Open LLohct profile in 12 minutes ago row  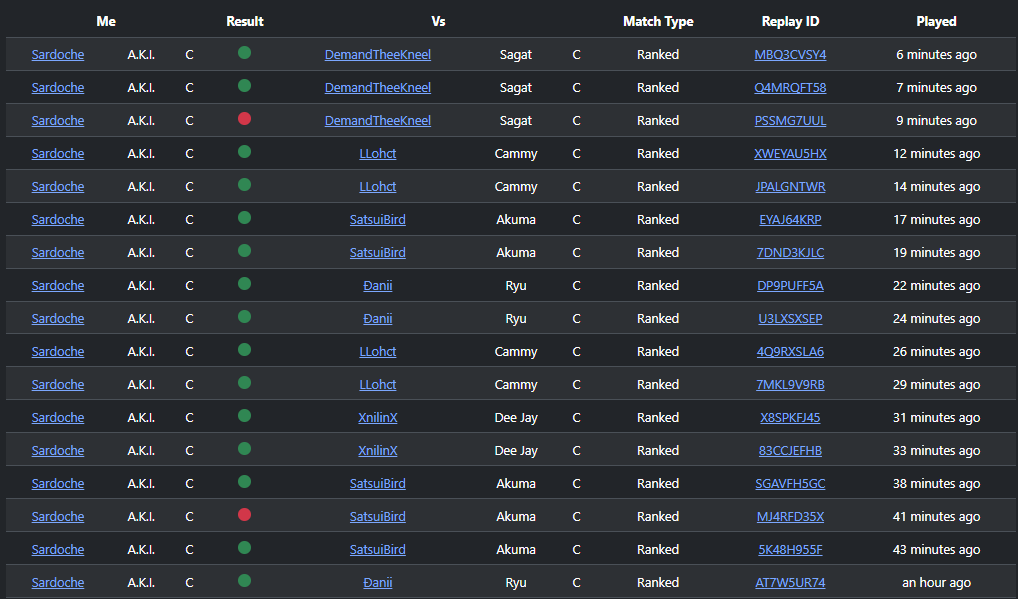tap(378, 154)
